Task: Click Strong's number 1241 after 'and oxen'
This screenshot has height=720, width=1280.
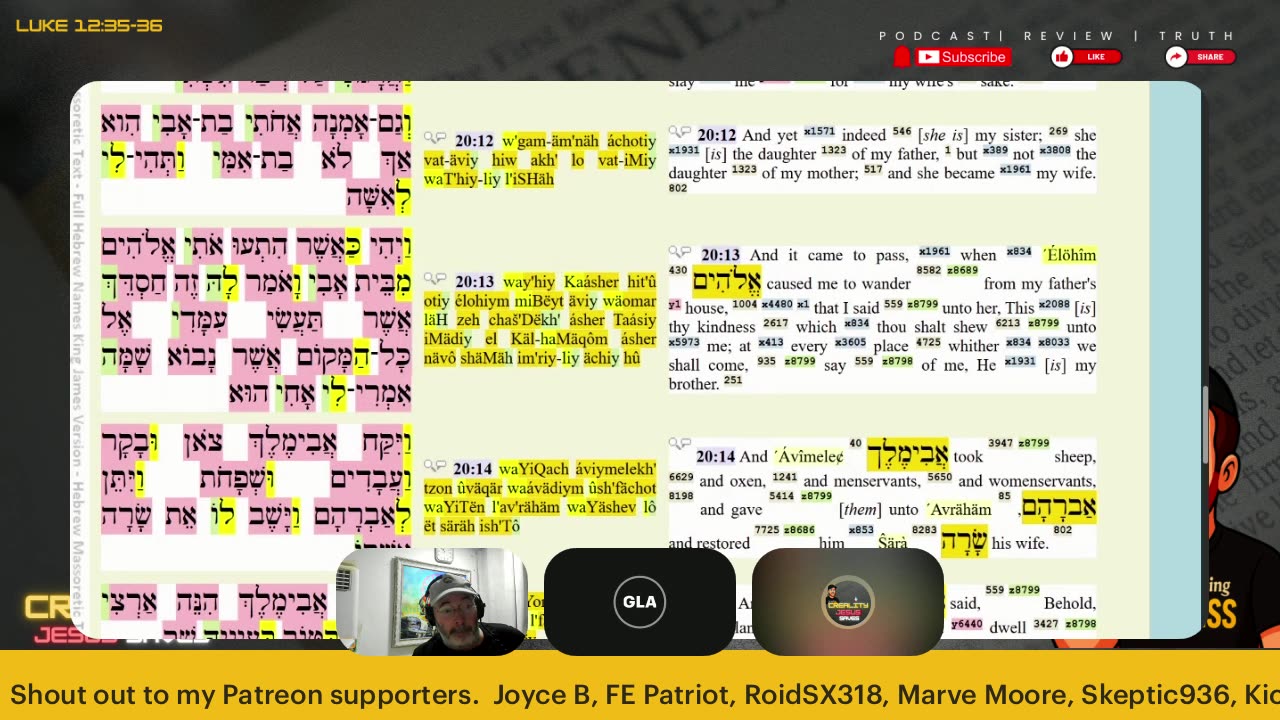Action: 785,477
